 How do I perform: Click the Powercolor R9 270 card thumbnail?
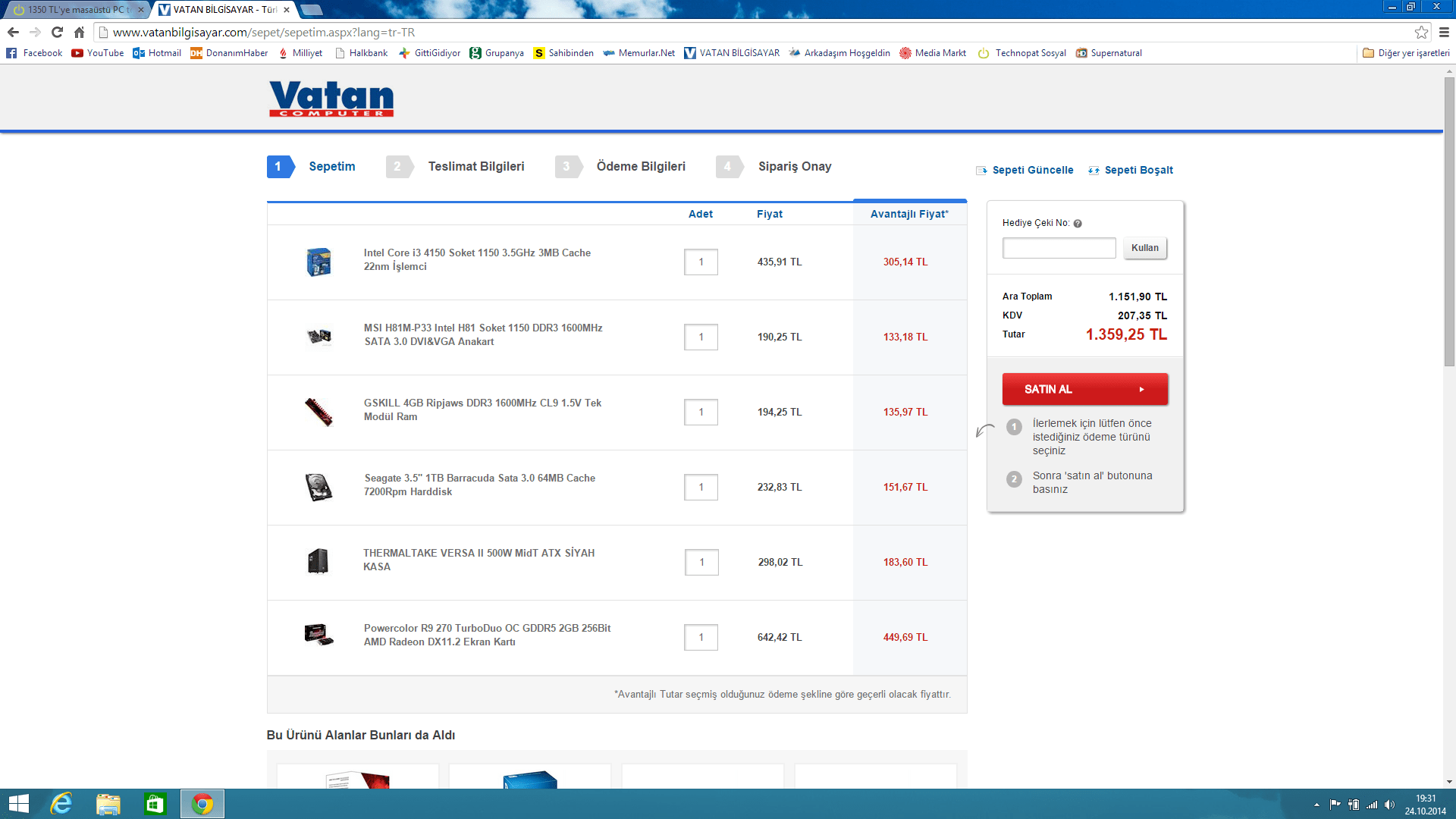point(318,635)
